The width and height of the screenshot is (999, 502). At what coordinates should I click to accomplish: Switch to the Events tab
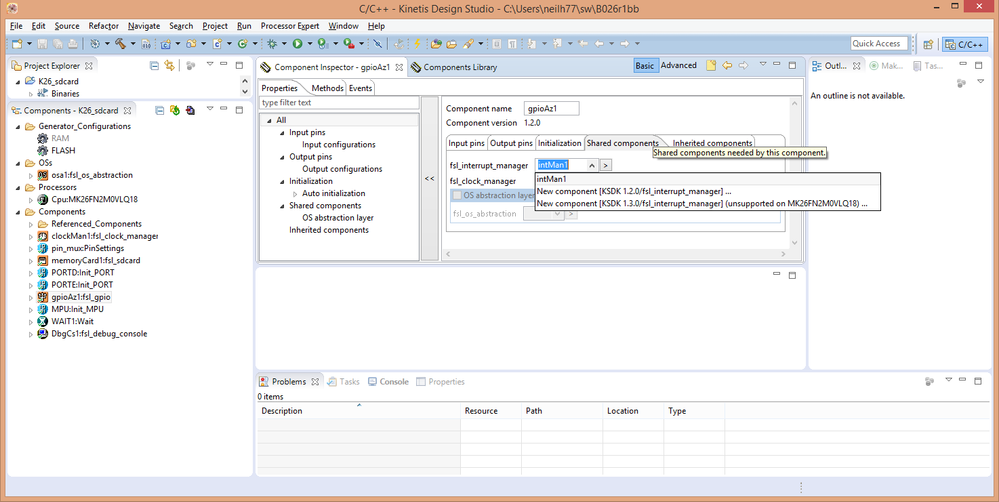360,88
